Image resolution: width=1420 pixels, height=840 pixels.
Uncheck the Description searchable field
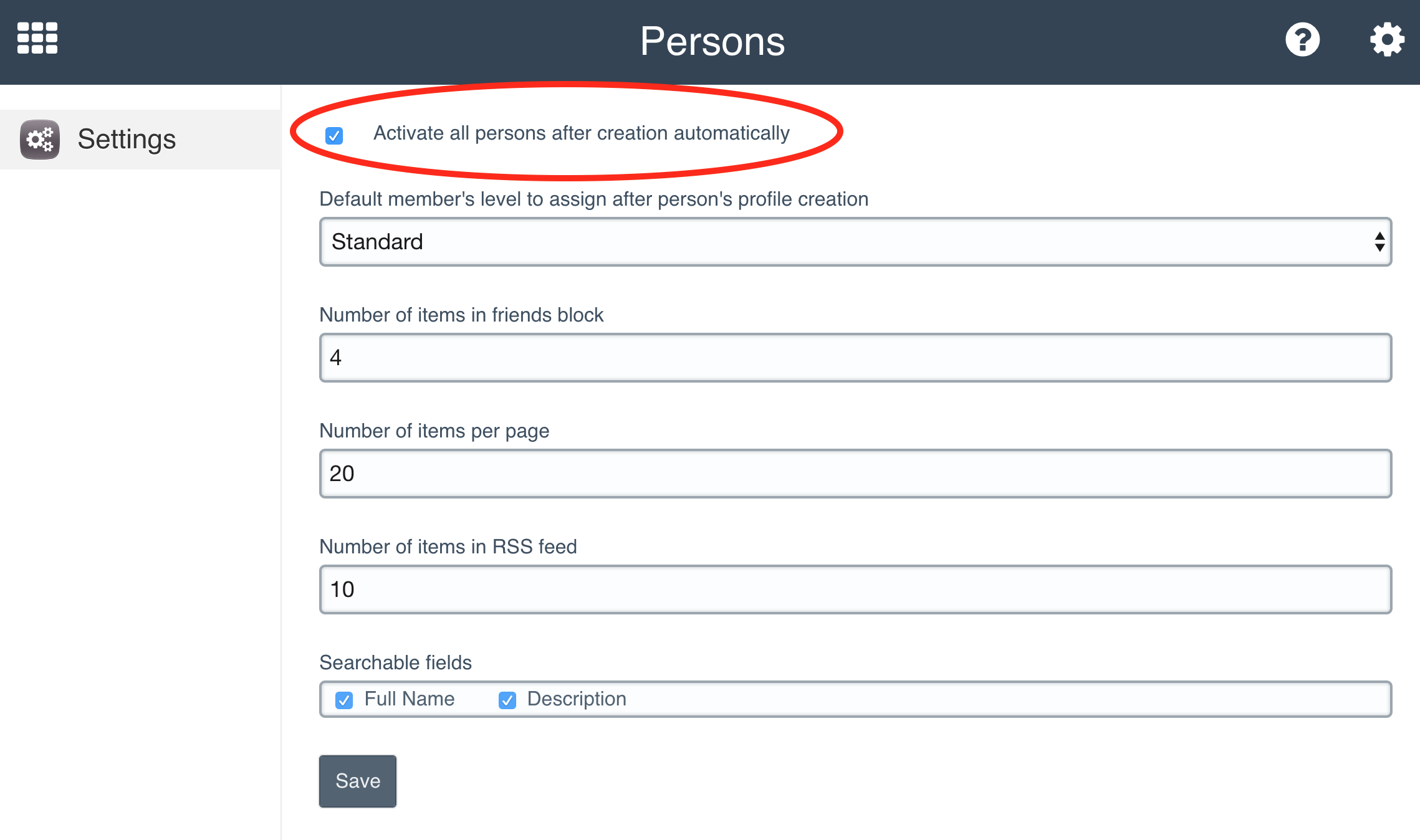tap(507, 700)
